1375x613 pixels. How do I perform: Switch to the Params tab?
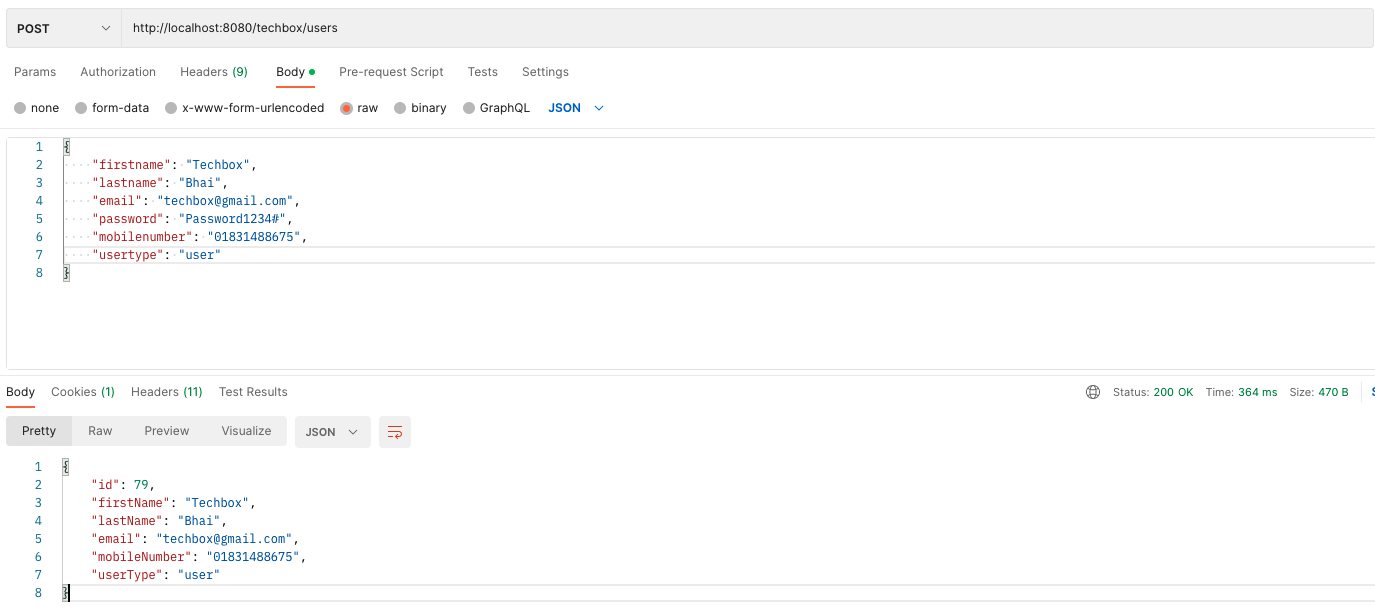click(x=35, y=72)
